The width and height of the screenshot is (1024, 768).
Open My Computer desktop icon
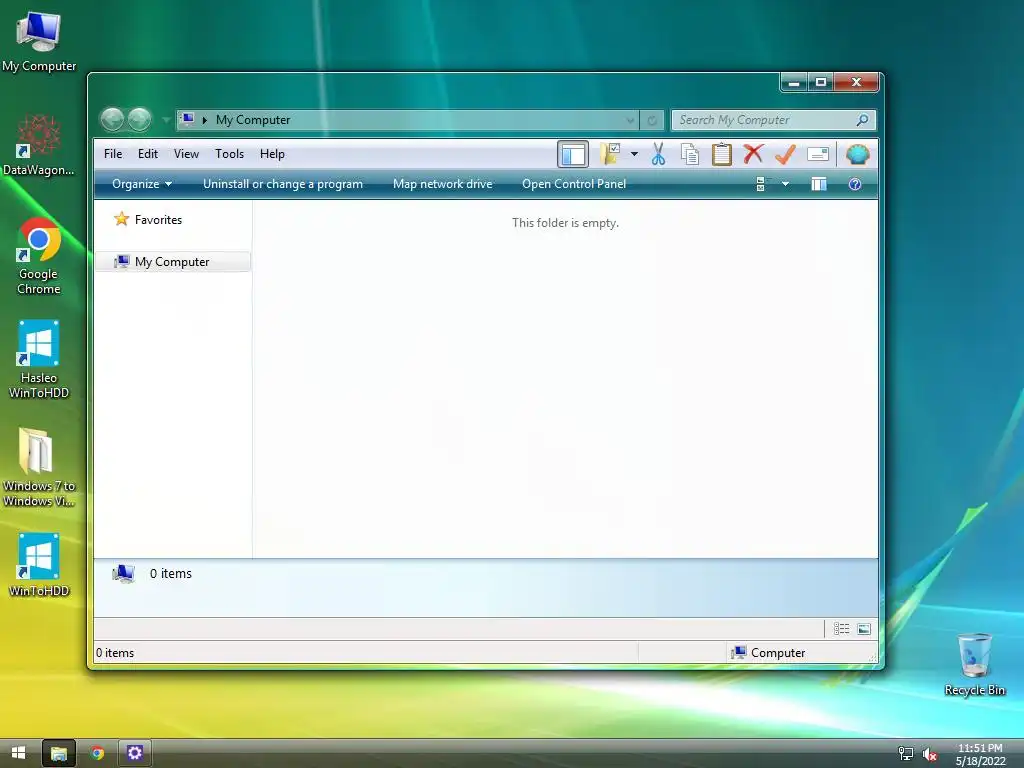coord(39,40)
